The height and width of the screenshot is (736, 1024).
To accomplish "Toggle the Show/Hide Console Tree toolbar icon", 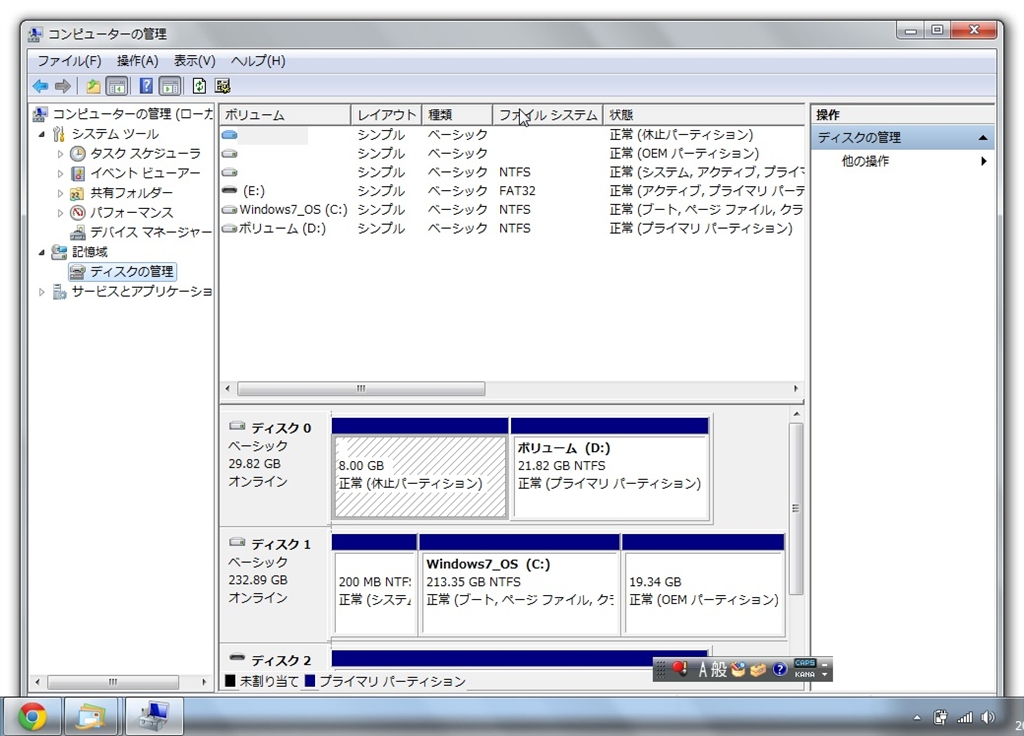I will pyautogui.click(x=117, y=86).
